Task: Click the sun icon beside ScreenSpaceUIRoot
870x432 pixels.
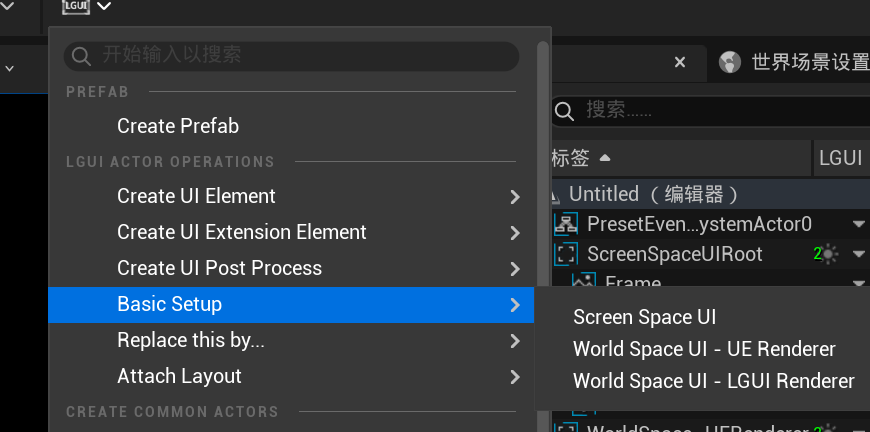Action: [829, 254]
